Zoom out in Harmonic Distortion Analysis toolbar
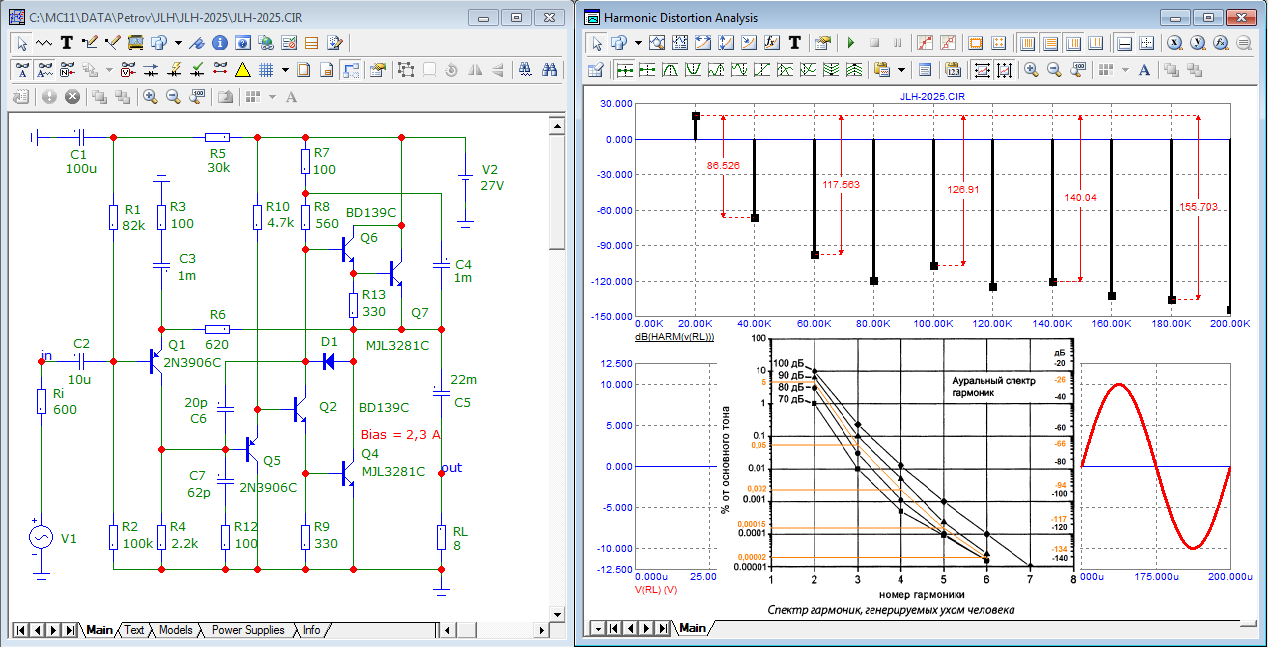Image resolution: width=1268 pixels, height=647 pixels. 1054,70
